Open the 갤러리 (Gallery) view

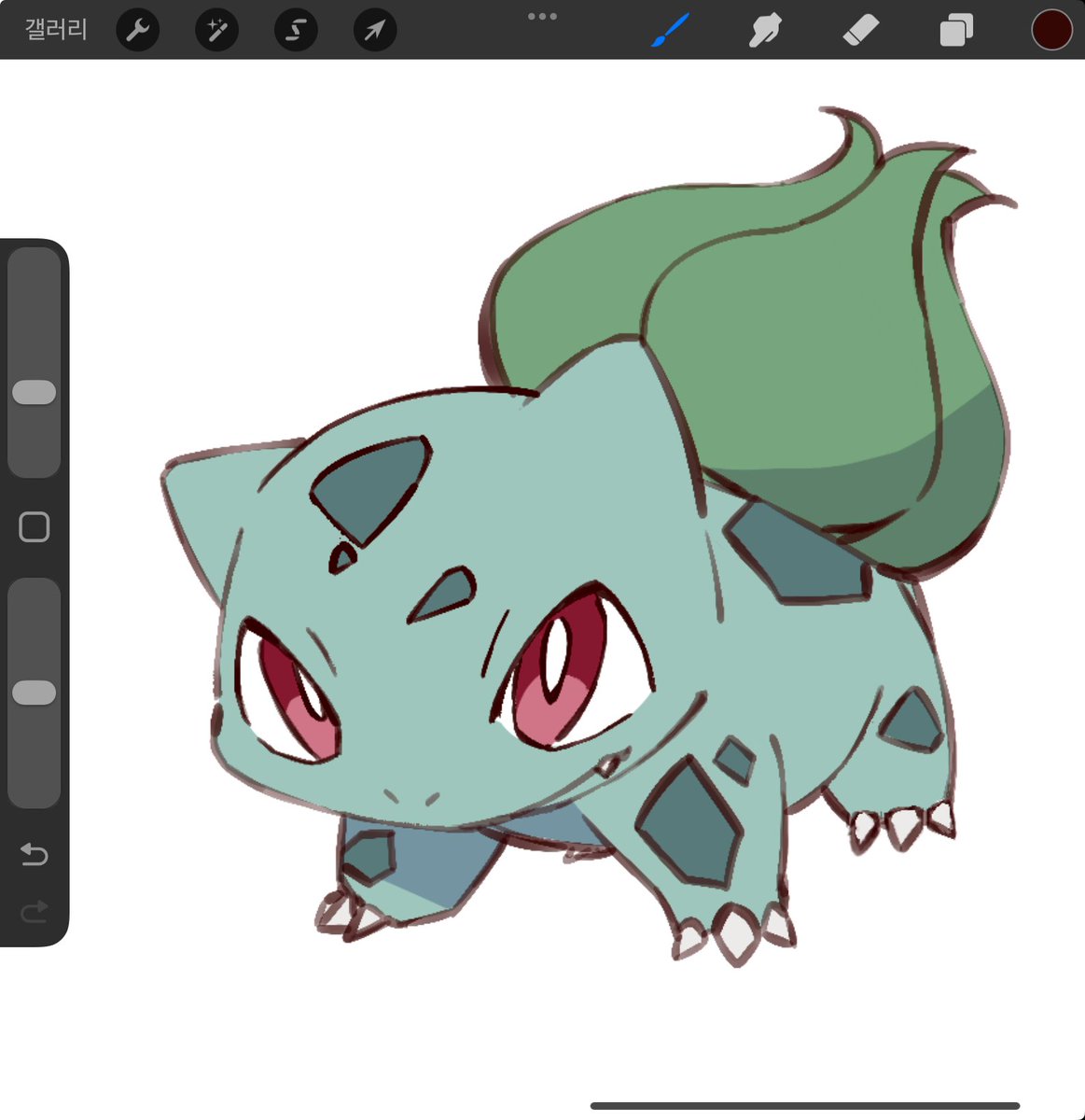pyautogui.click(x=56, y=30)
